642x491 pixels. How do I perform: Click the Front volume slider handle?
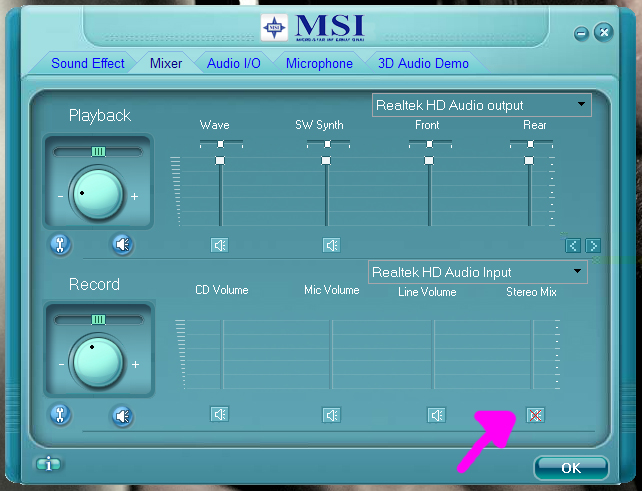pyautogui.click(x=429, y=161)
